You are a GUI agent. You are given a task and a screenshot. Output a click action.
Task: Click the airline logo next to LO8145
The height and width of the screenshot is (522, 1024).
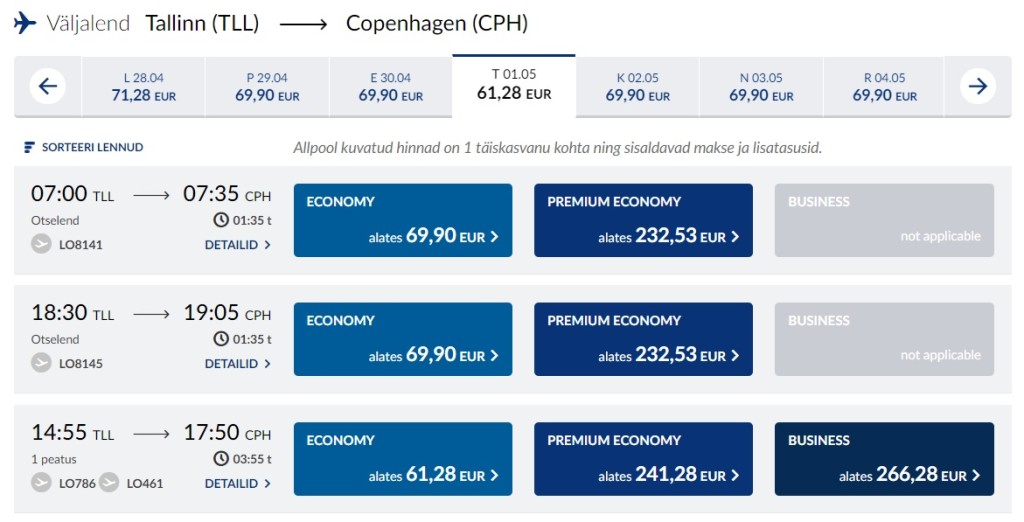pos(41,363)
